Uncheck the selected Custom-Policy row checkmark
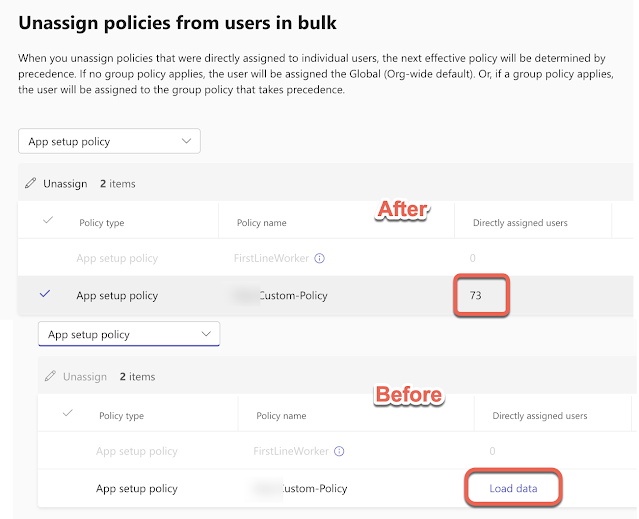639x519 pixels. [x=45, y=295]
